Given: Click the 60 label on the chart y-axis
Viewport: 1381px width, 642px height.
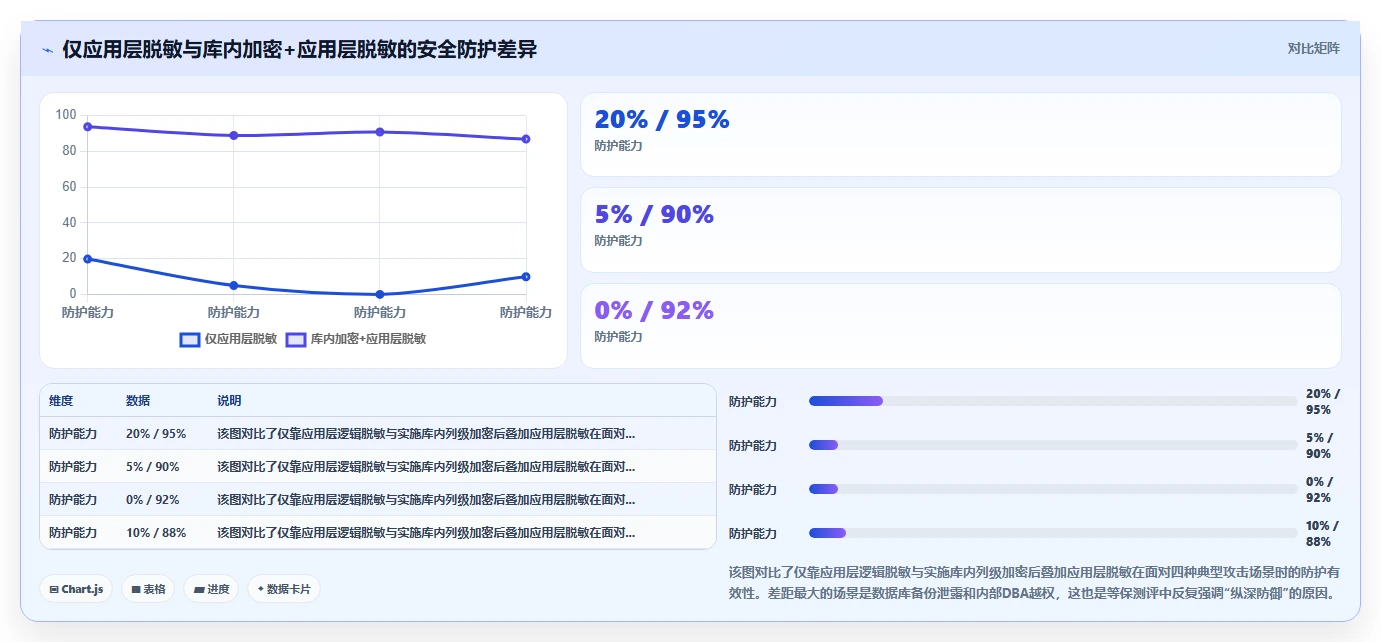Looking at the screenshot, I should [69, 187].
